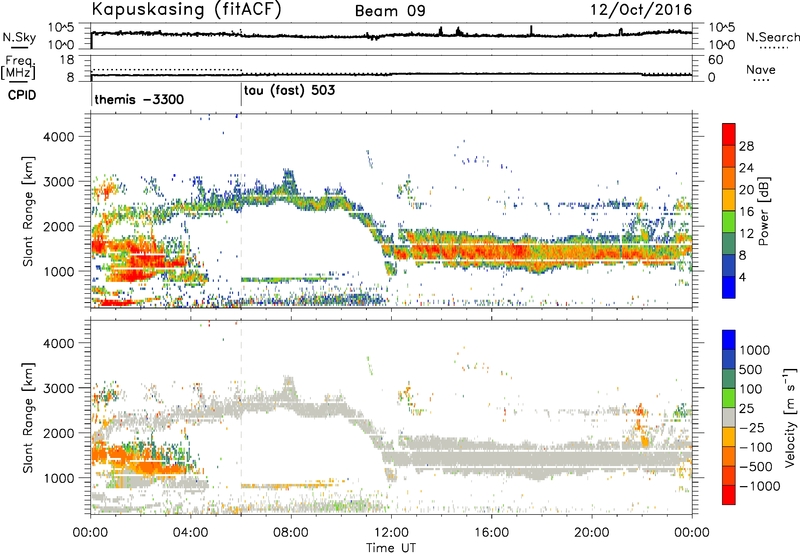Click the Power [dB] colorbar label
The height and width of the screenshot is (554, 800).
coord(764,211)
